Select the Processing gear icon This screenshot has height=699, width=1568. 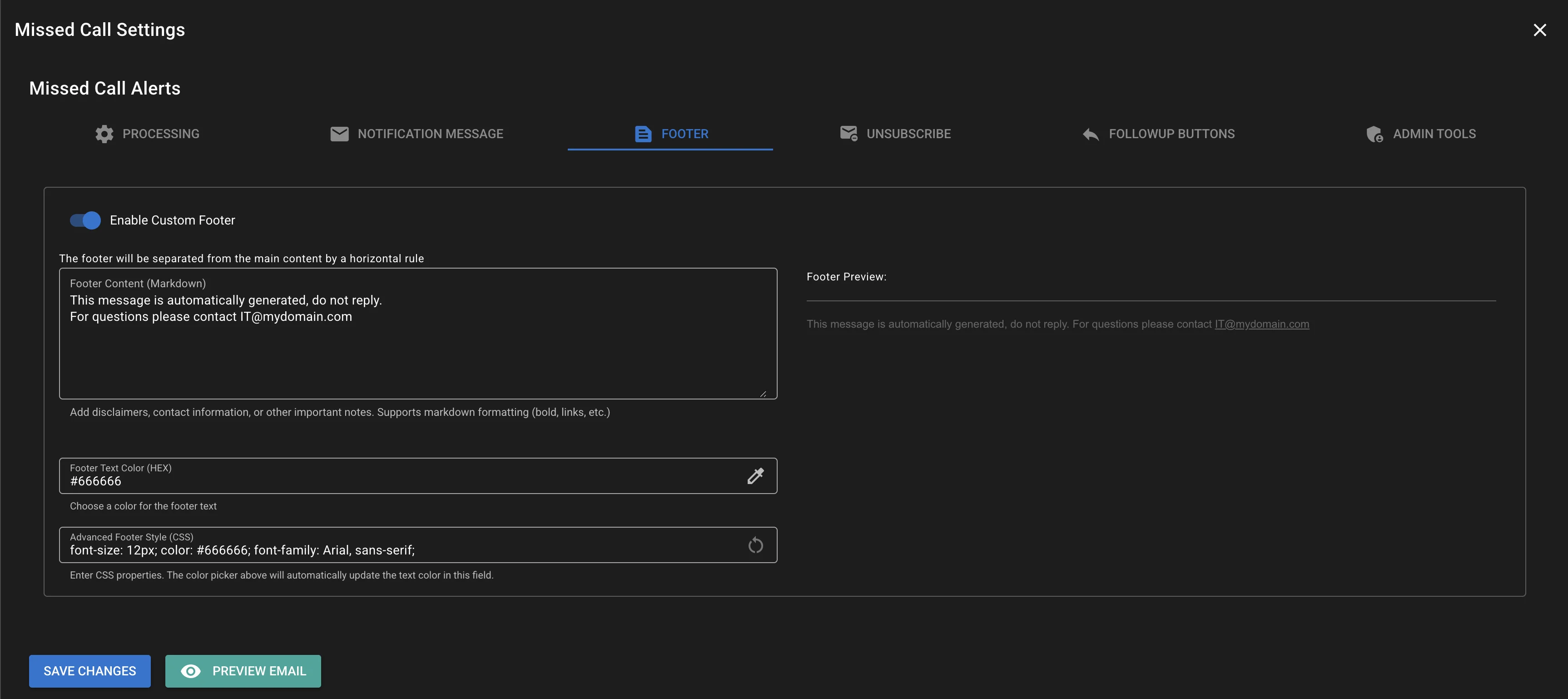(104, 134)
